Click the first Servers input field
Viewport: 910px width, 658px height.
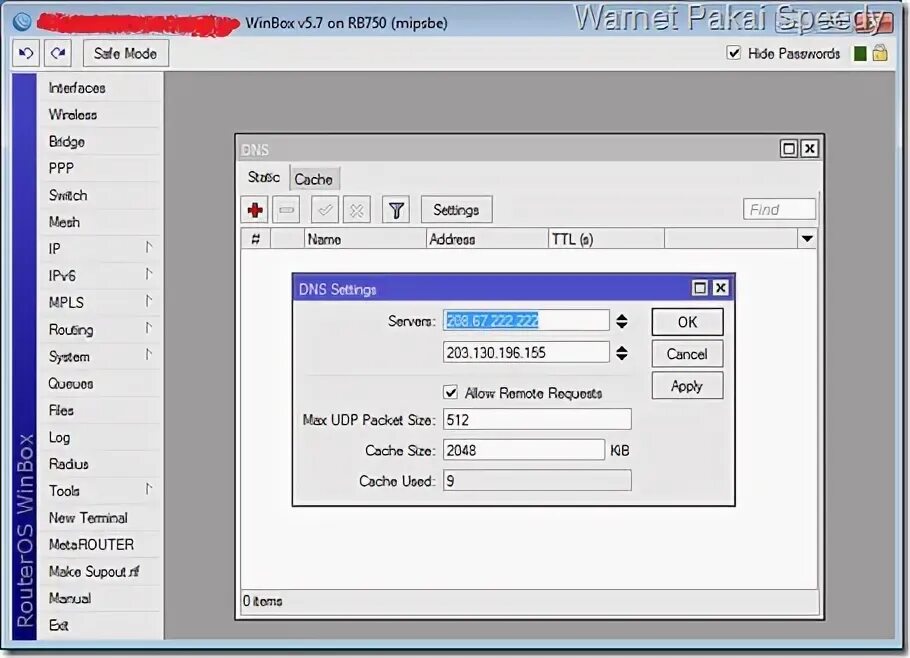[526, 320]
